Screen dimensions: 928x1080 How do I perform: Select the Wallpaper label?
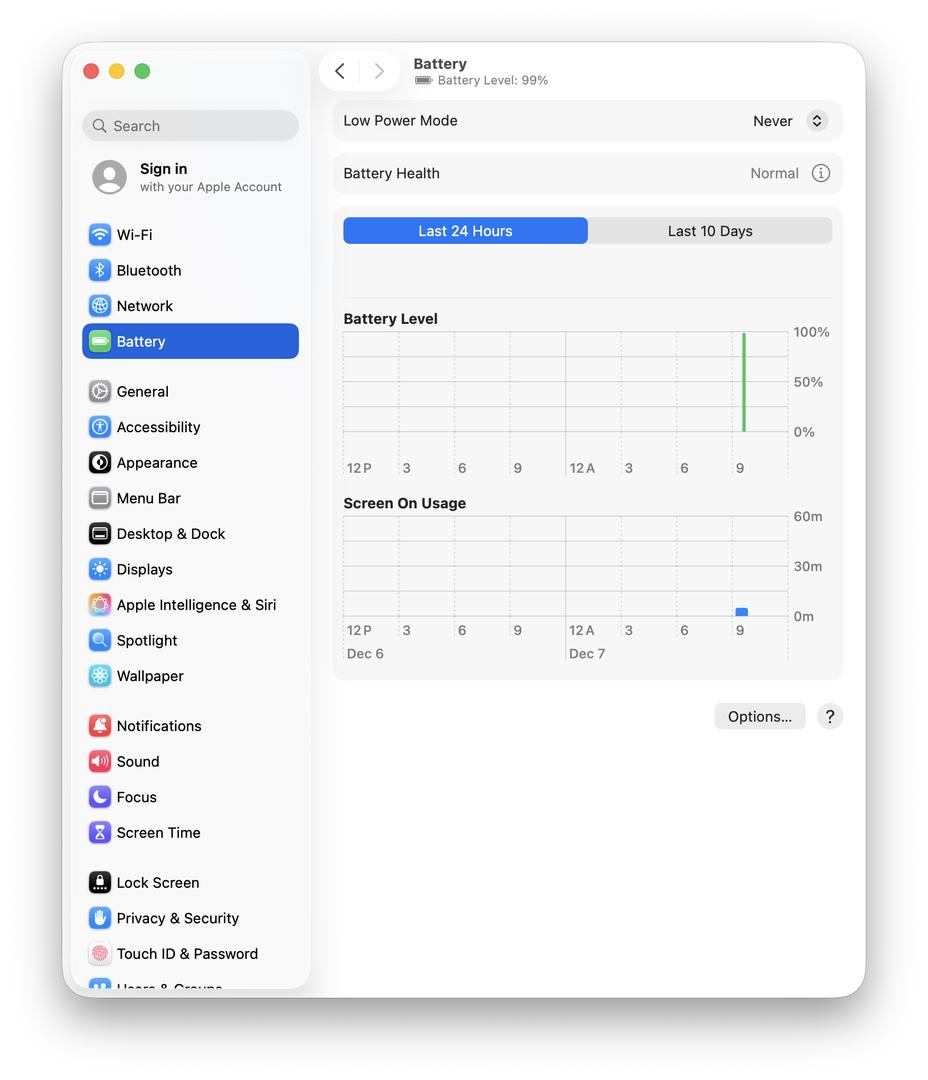150,676
